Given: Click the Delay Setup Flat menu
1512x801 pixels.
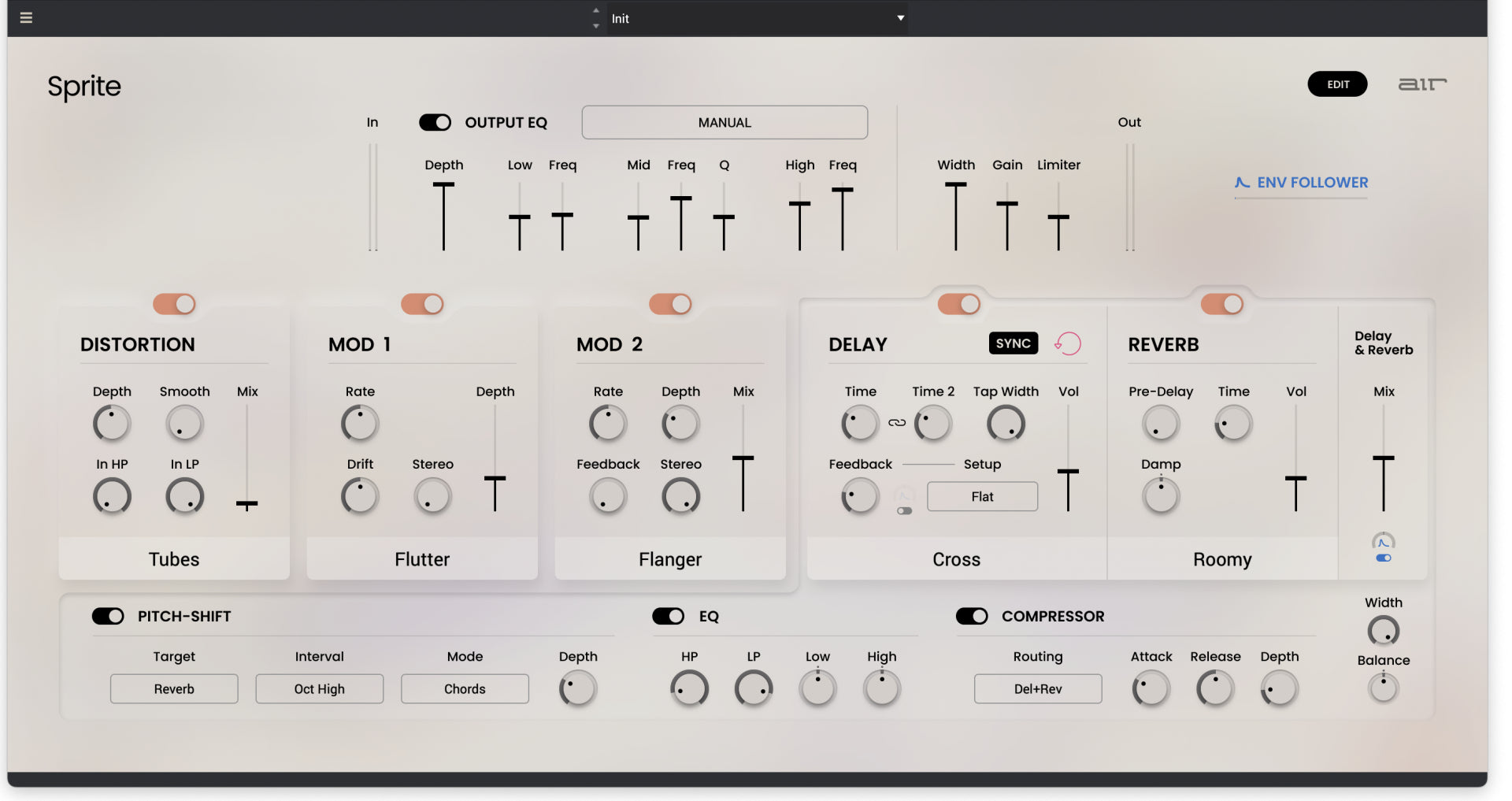Looking at the screenshot, I should pyautogui.click(x=982, y=496).
